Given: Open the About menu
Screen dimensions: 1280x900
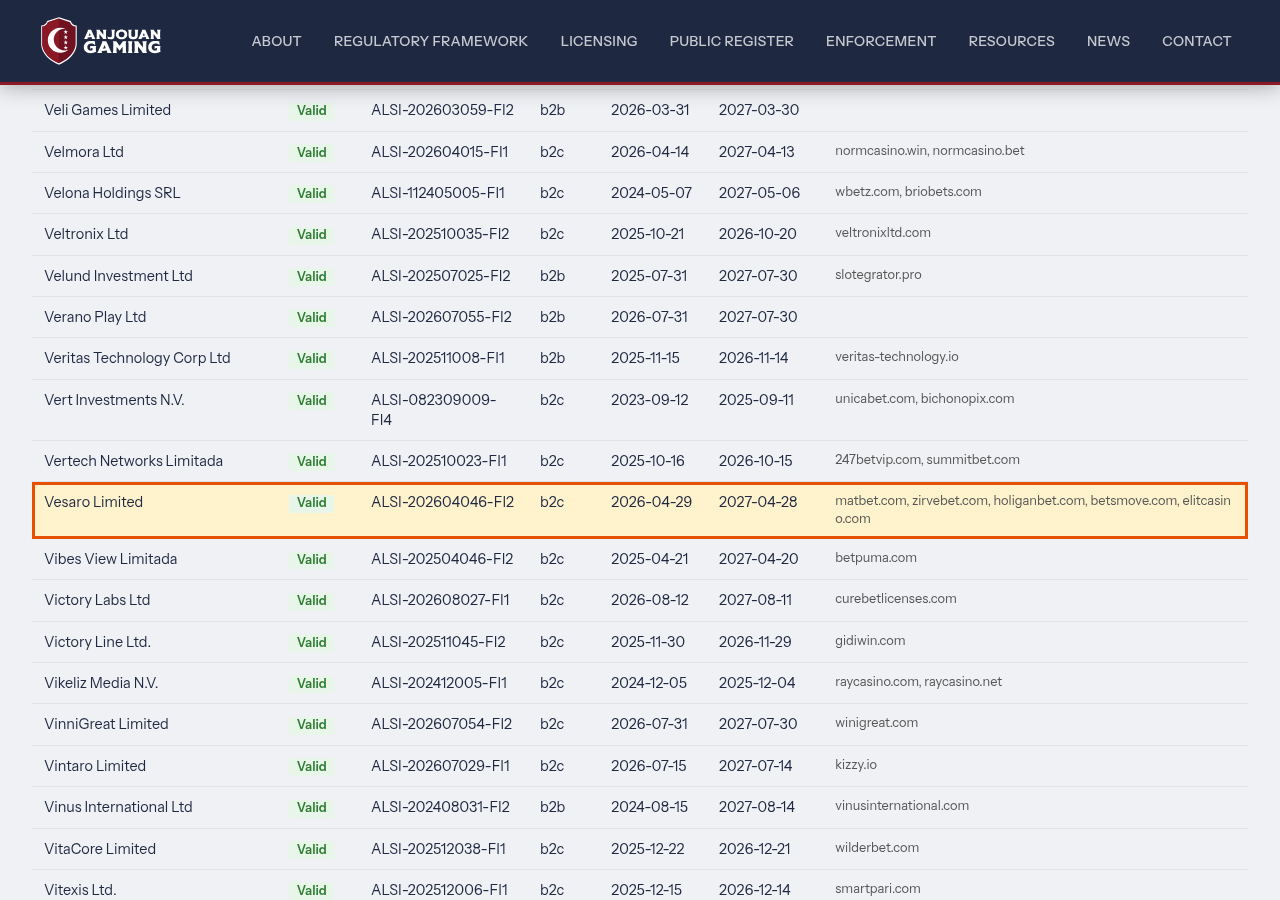Looking at the screenshot, I should coord(276,41).
